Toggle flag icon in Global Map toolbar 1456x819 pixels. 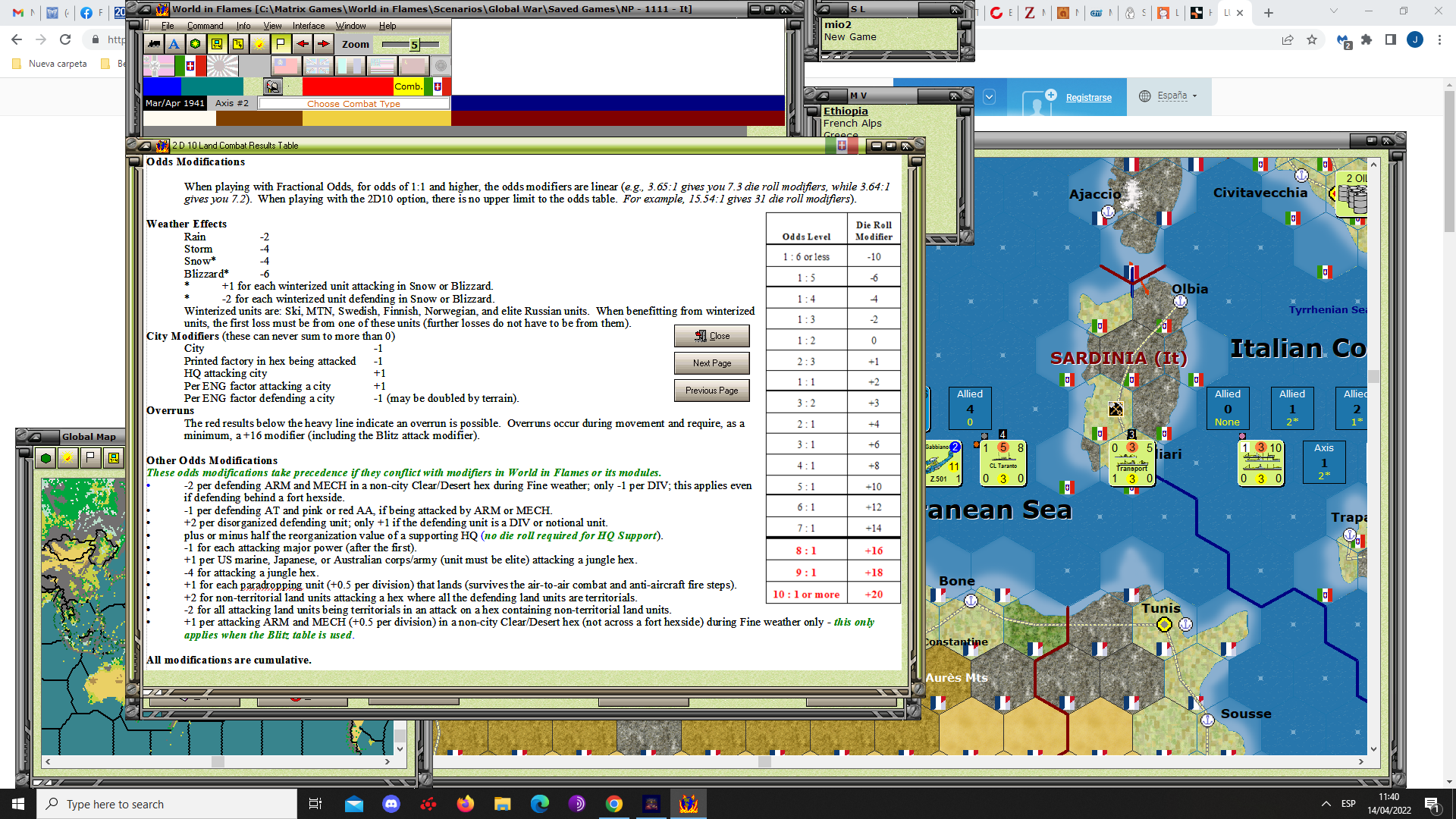pos(91,458)
